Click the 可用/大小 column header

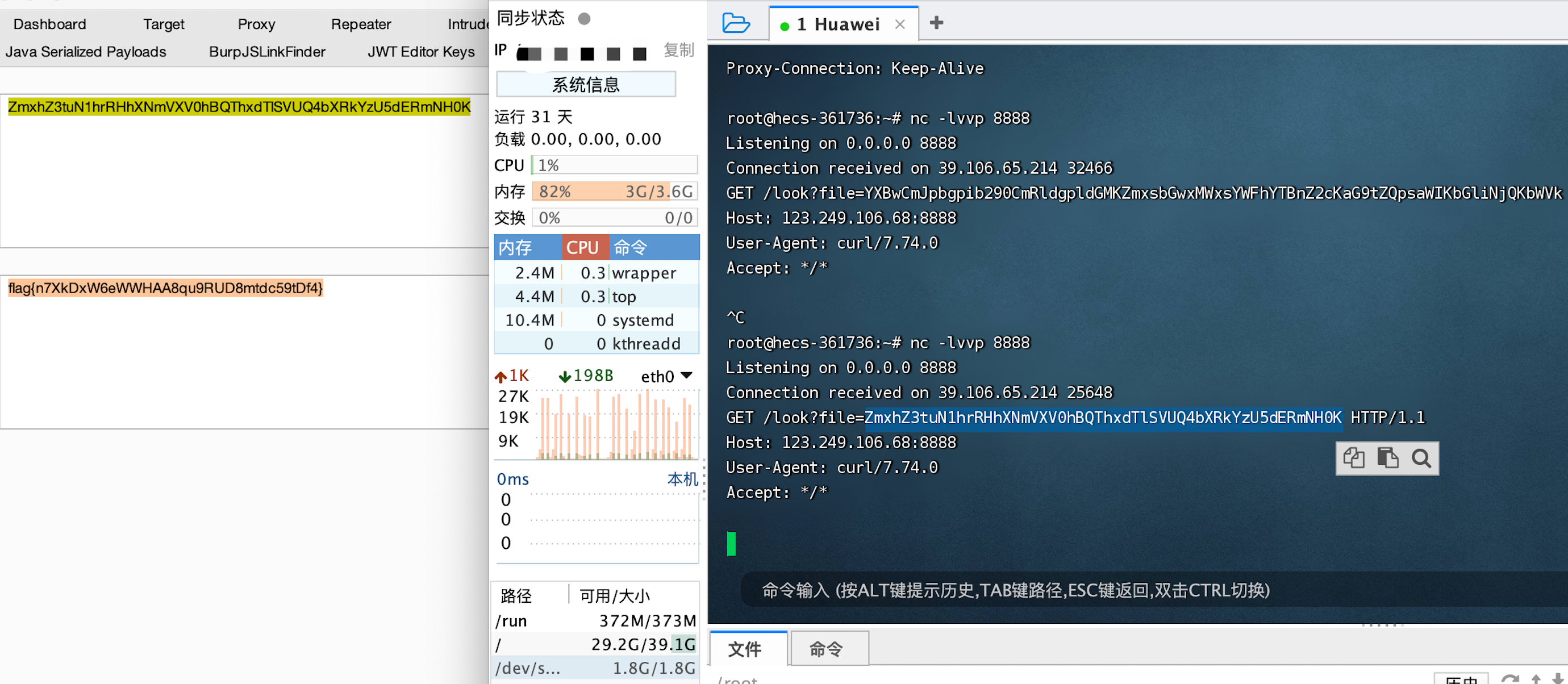click(615, 596)
